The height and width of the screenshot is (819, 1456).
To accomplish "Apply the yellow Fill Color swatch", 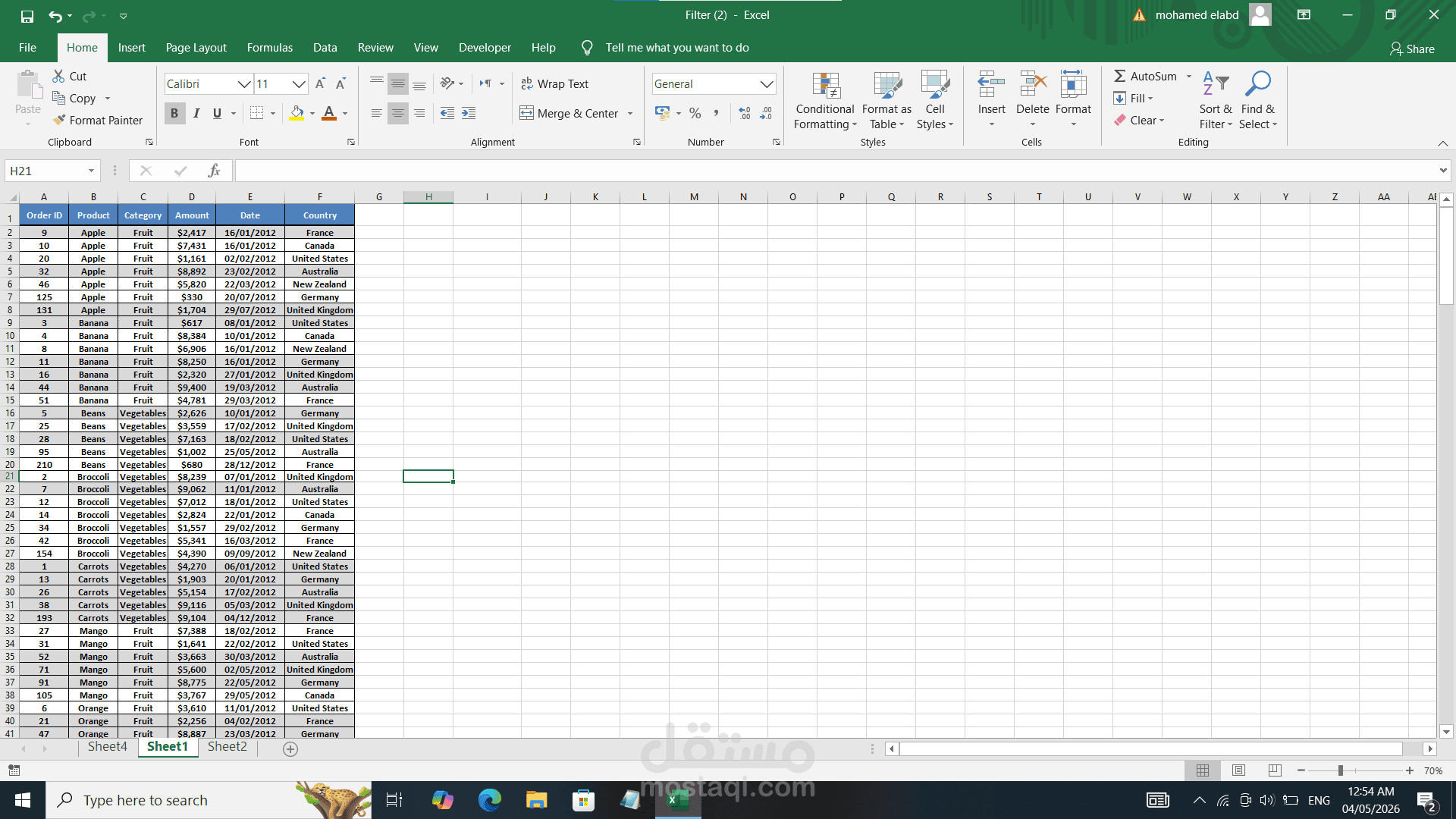I will point(297,113).
